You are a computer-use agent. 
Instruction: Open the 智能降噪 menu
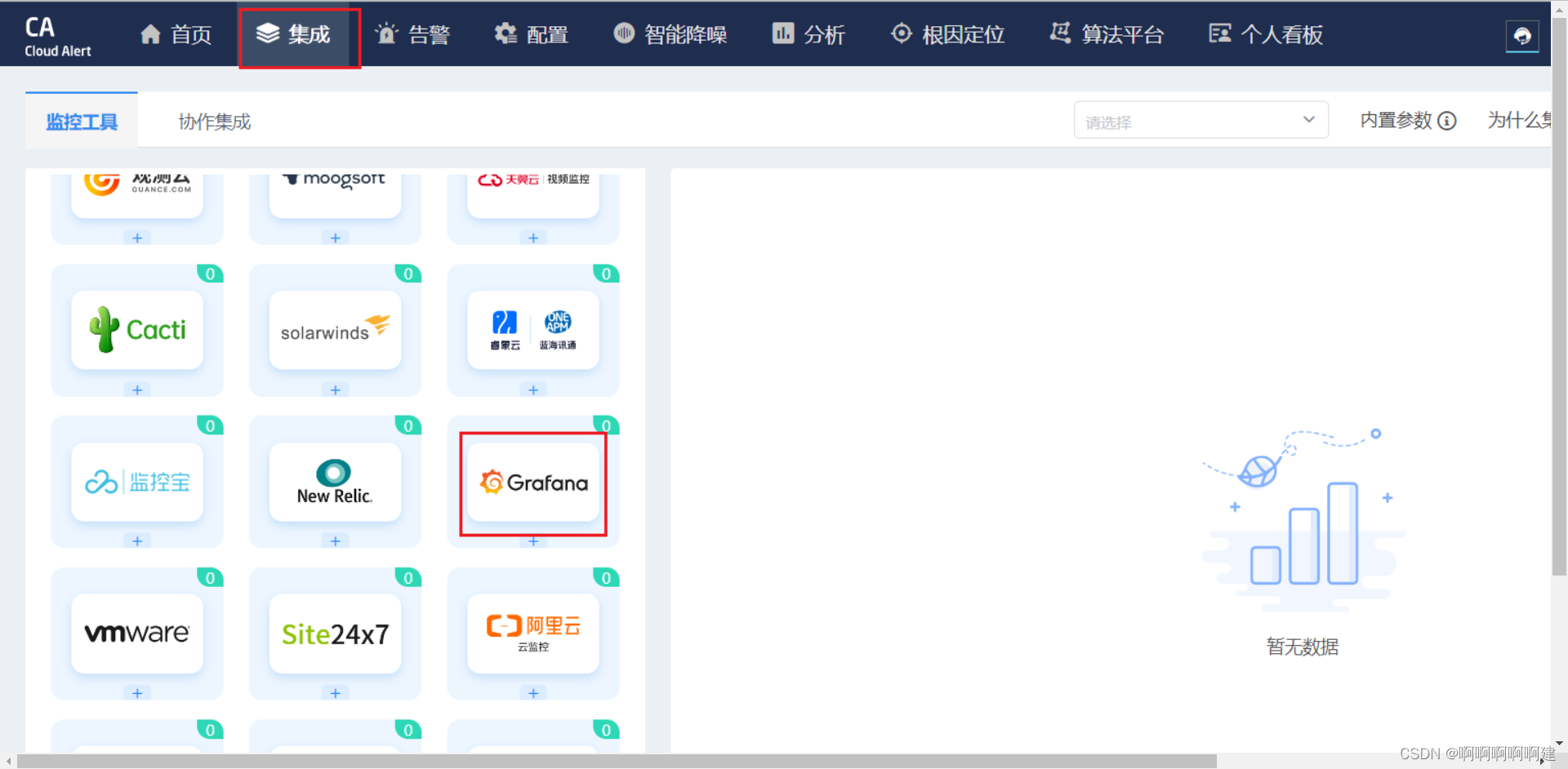point(670,34)
